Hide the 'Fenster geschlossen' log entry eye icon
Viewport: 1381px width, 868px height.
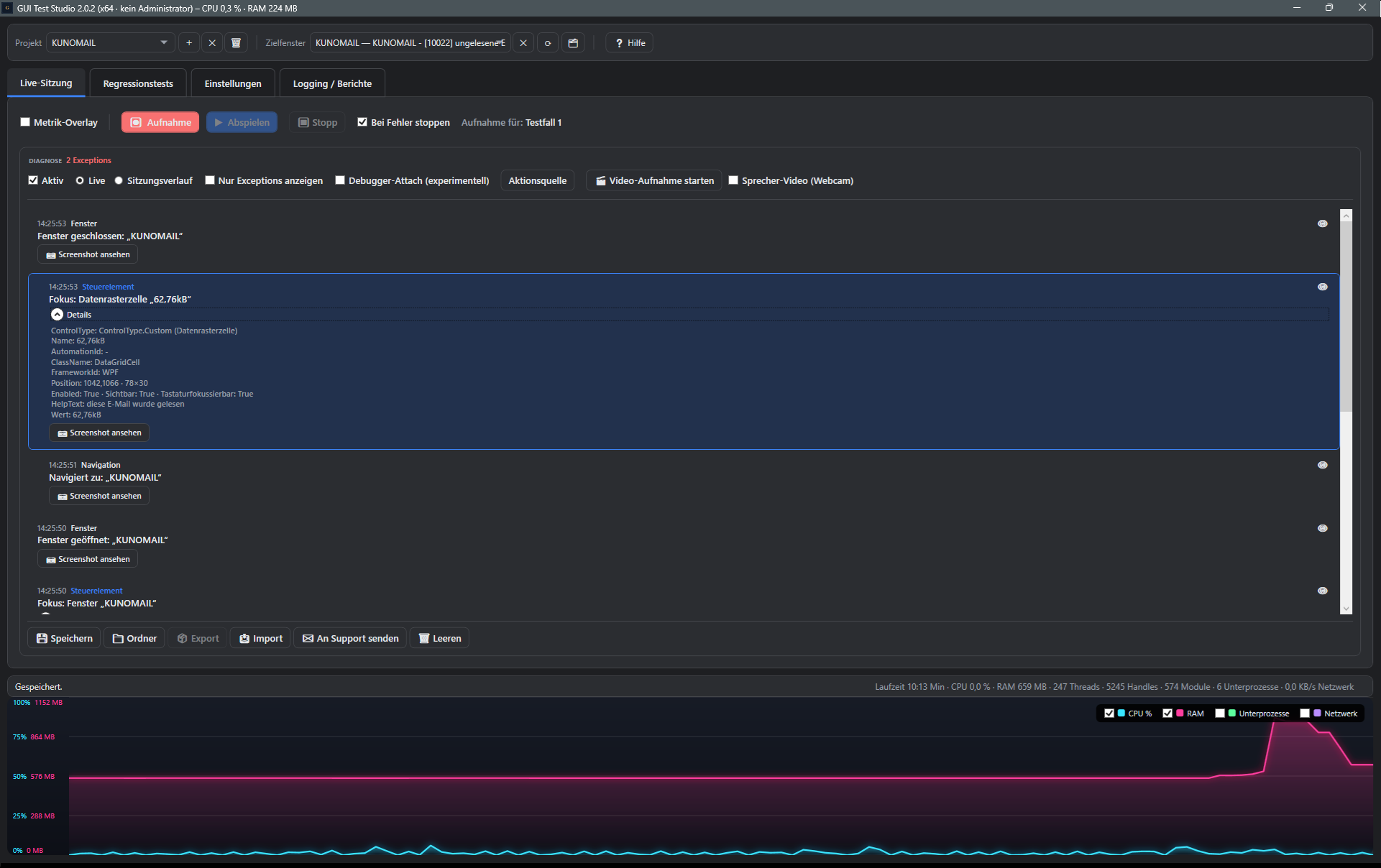pyautogui.click(x=1322, y=223)
